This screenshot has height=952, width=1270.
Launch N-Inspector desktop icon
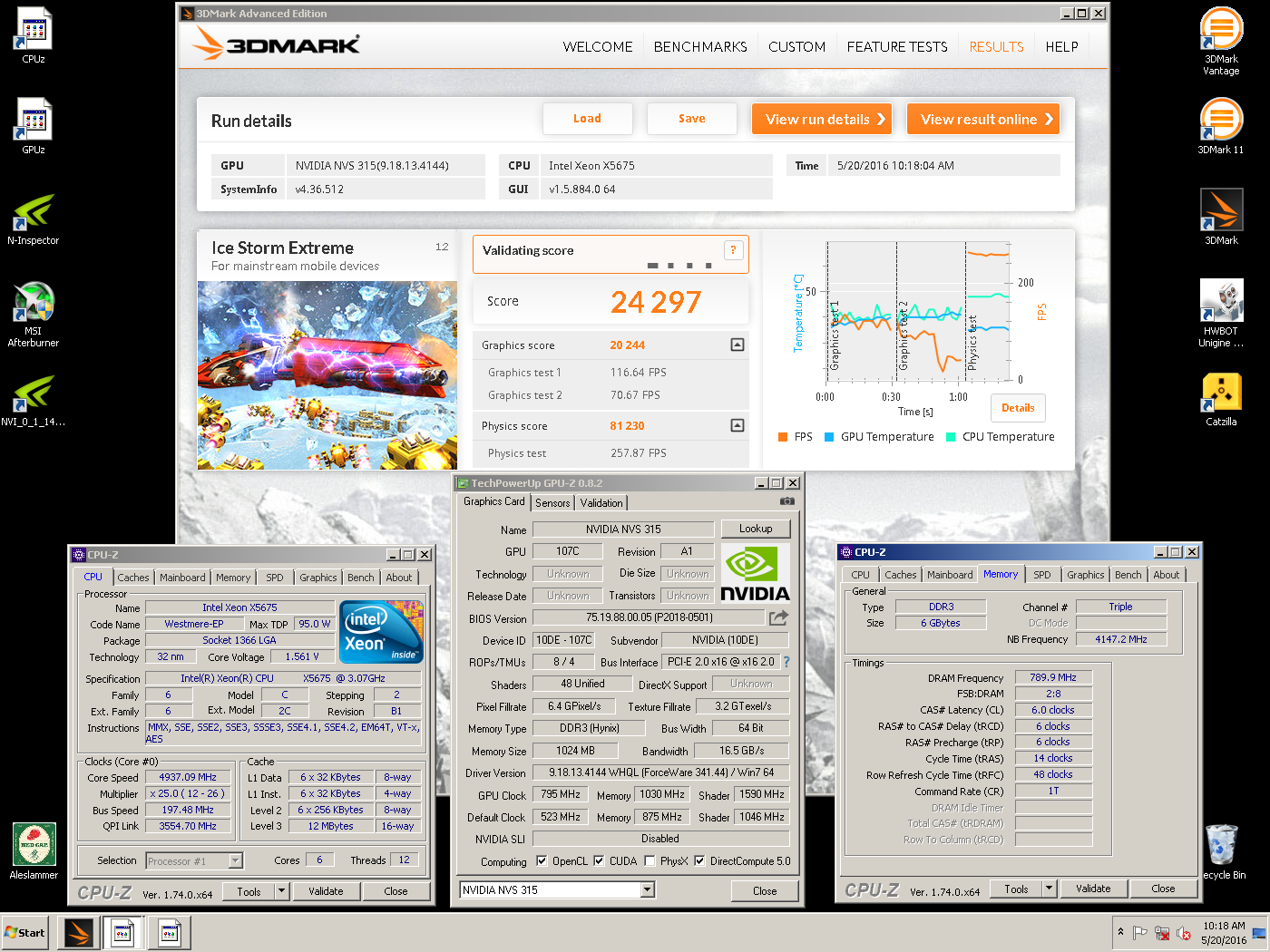click(34, 218)
